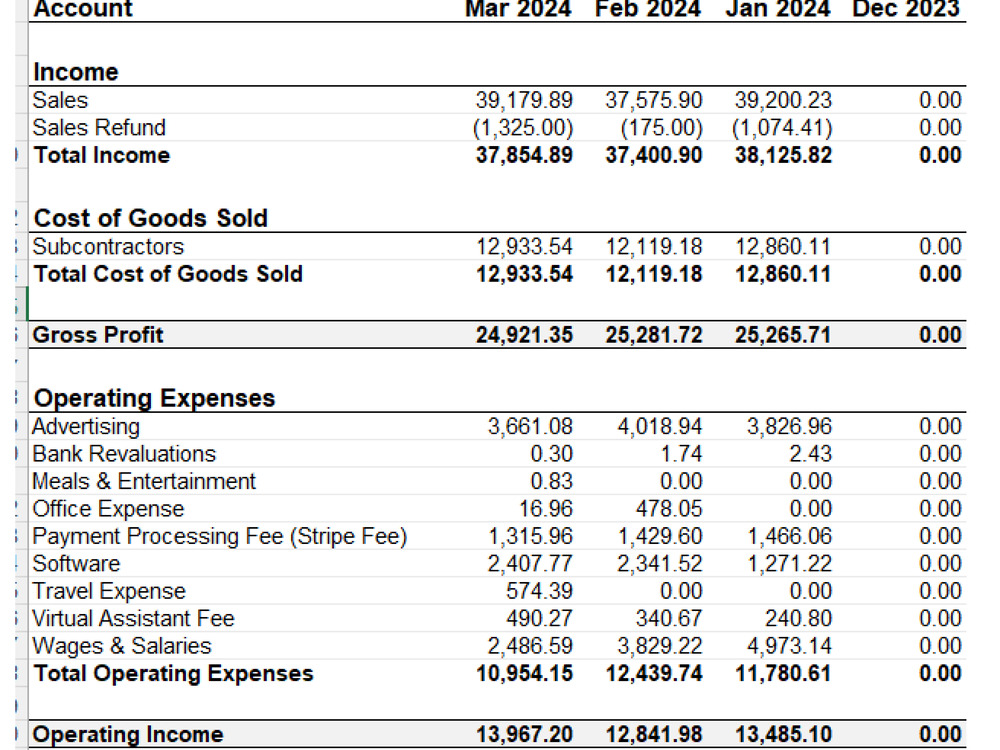Select Payment Processing Fee (Stripe Fee) label
The height and width of the screenshot is (750, 1000).
click(220, 536)
